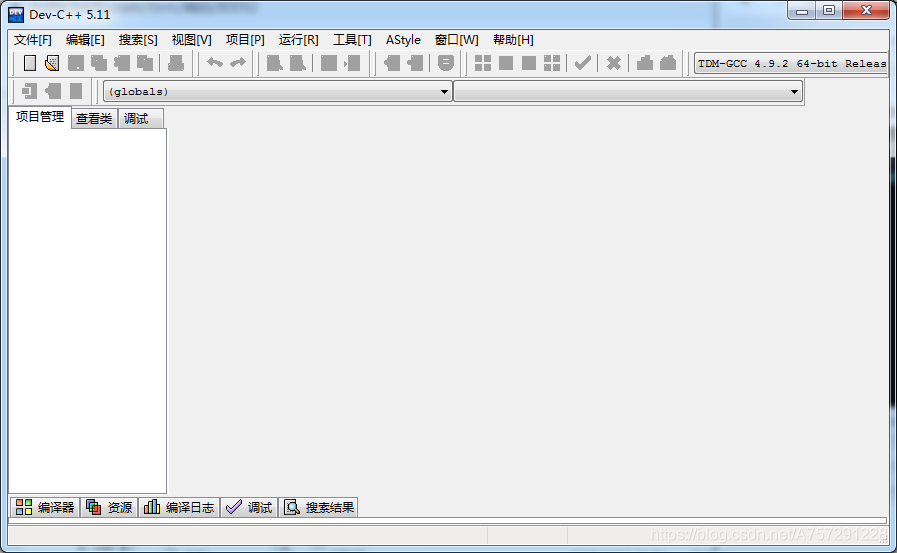Click the Dev-C++ title bar app icon
Viewport: 897px width, 553px height.
16,14
